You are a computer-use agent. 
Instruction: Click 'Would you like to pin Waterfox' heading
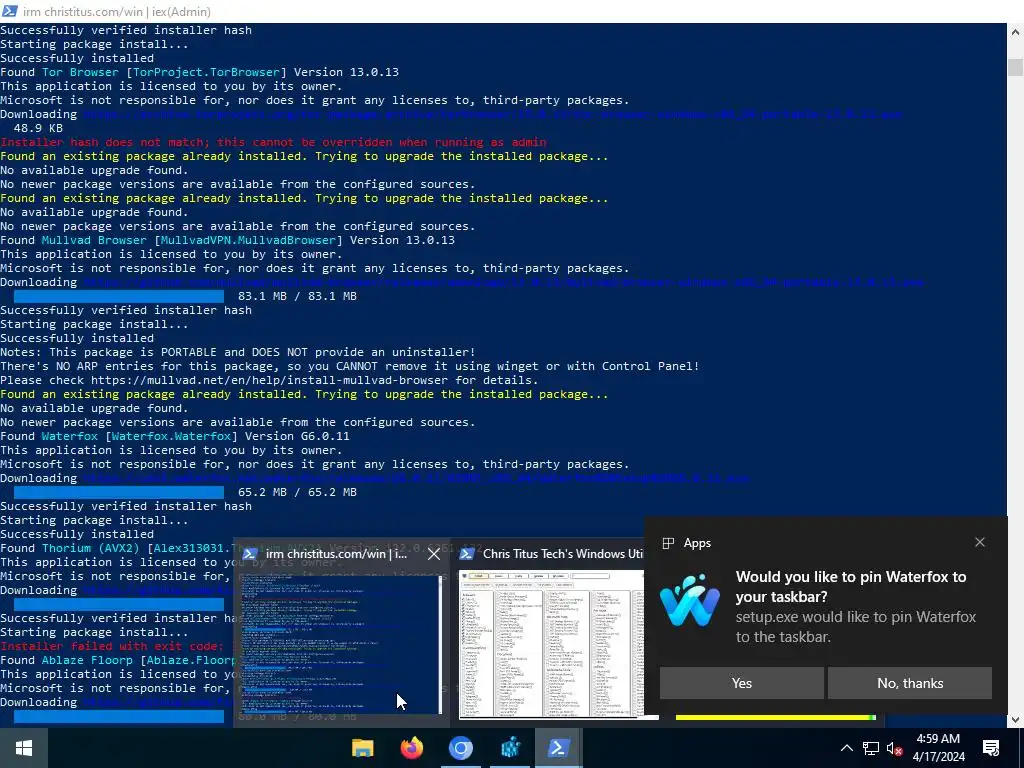click(851, 586)
